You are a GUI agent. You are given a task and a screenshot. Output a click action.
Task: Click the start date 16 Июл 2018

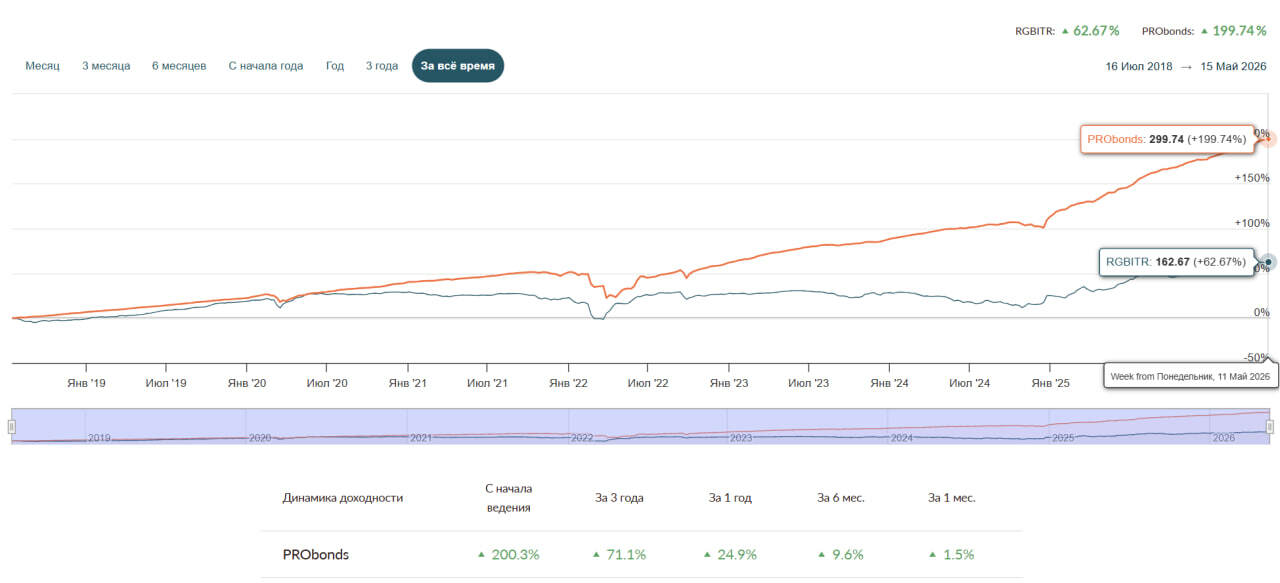point(1139,66)
